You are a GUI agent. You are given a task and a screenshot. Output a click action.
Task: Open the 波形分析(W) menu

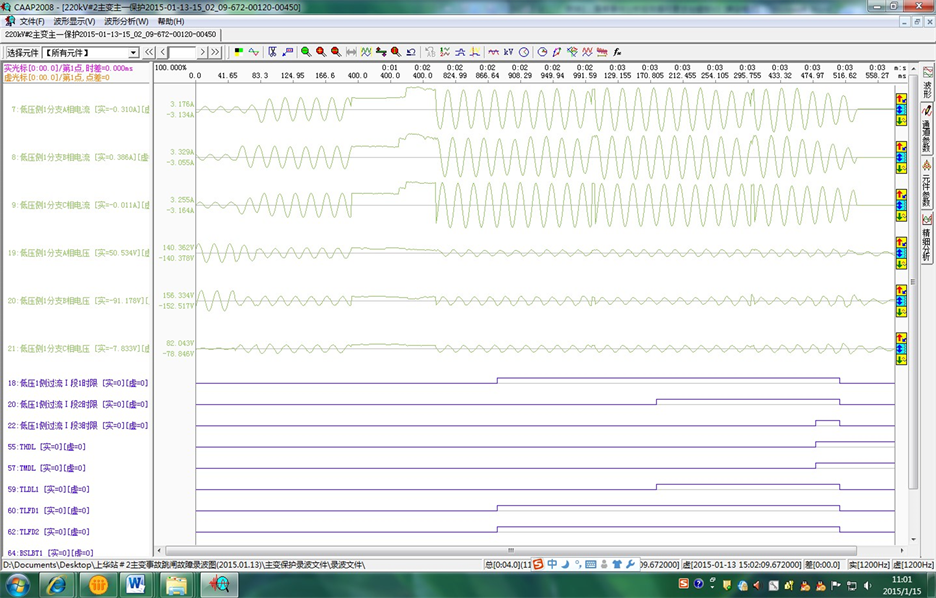point(126,21)
